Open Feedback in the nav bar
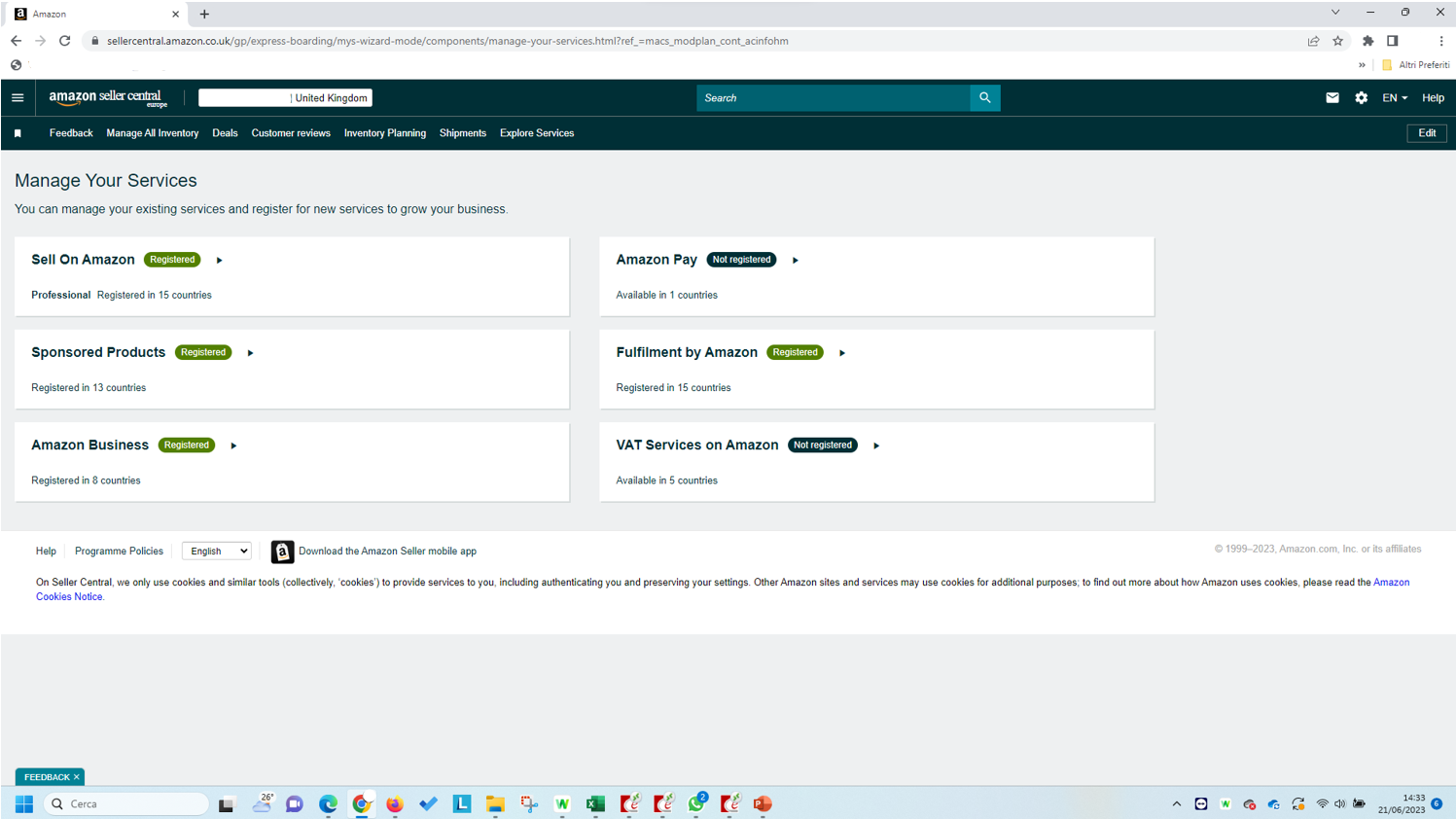 tap(71, 133)
